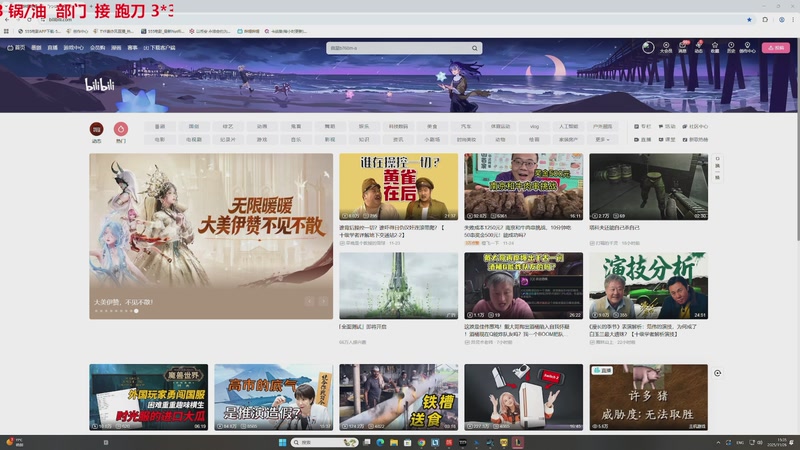Open the 消息 messages icon
Image resolution: width=800 pixels, height=450 pixels.
(683, 47)
